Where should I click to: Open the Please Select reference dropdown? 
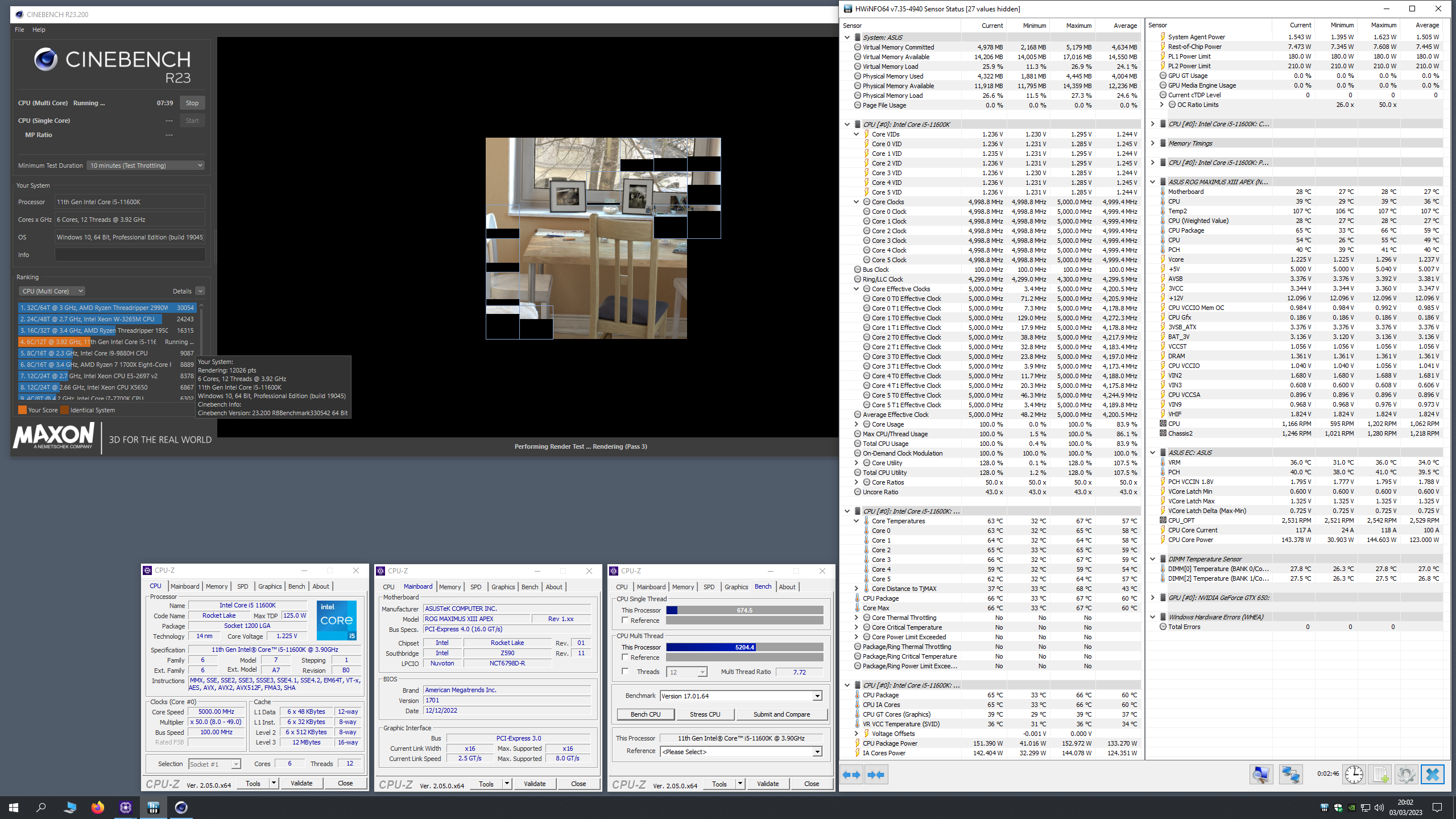(x=741, y=752)
